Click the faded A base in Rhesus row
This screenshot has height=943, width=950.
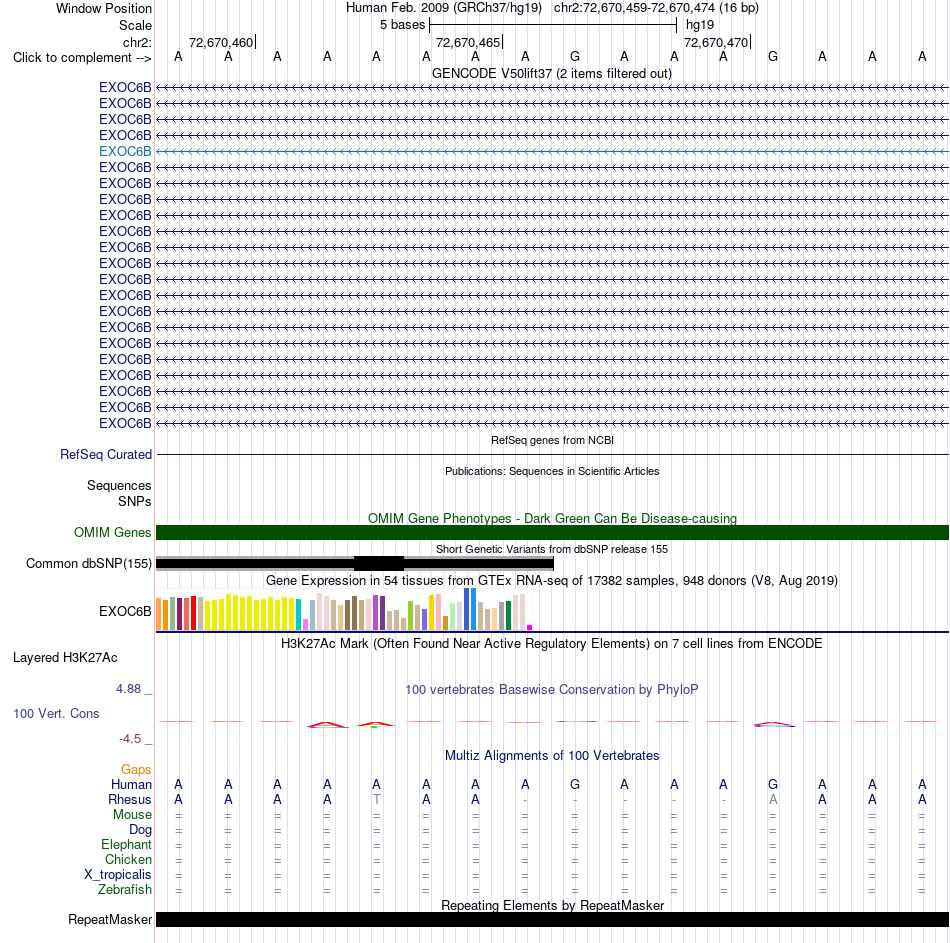(x=773, y=799)
